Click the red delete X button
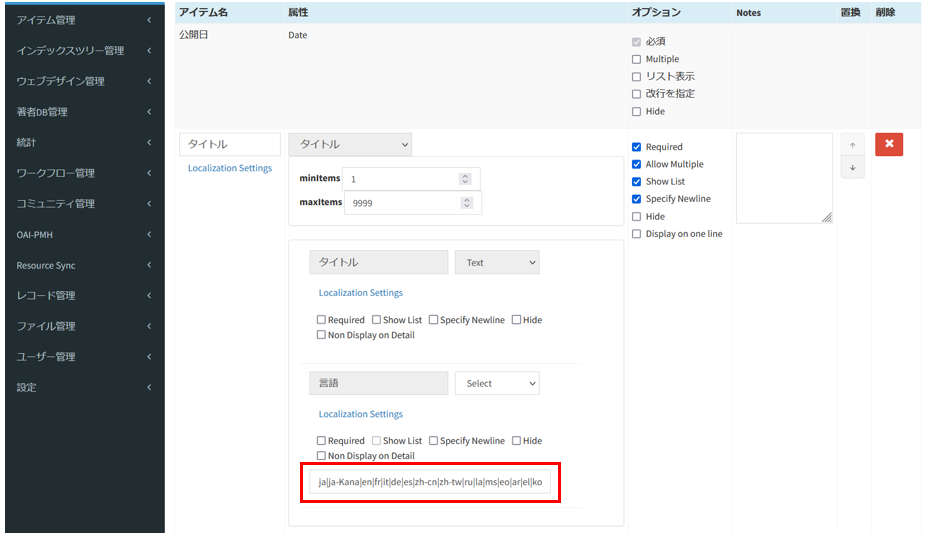 point(889,145)
